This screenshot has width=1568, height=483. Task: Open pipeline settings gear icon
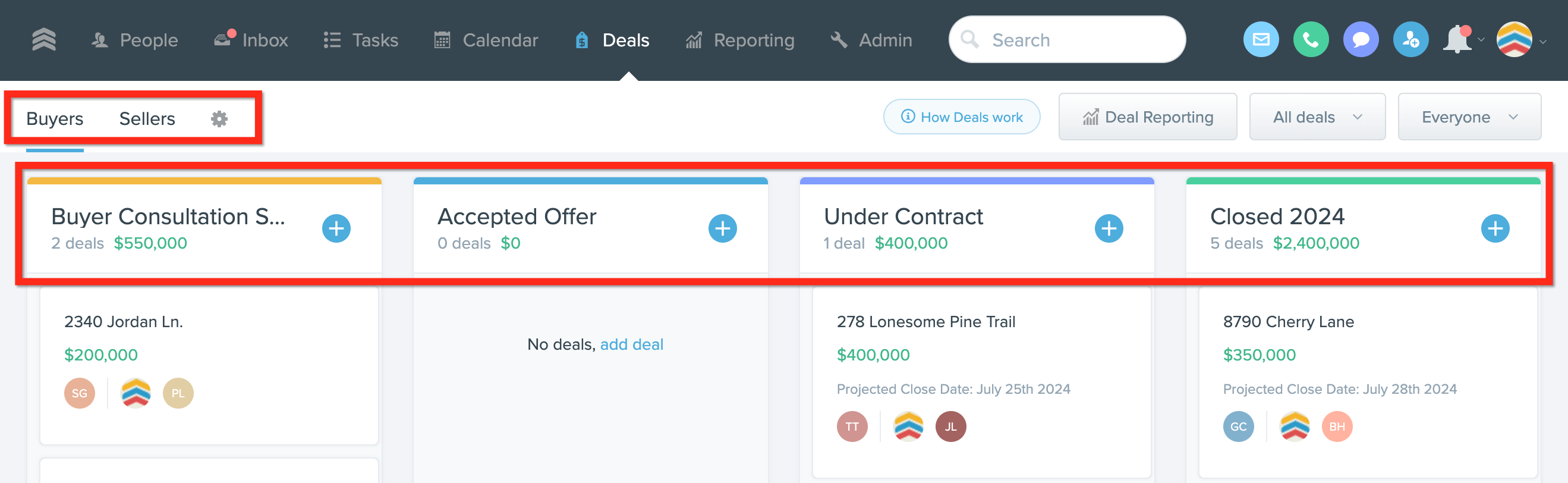click(x=219, y=118)
